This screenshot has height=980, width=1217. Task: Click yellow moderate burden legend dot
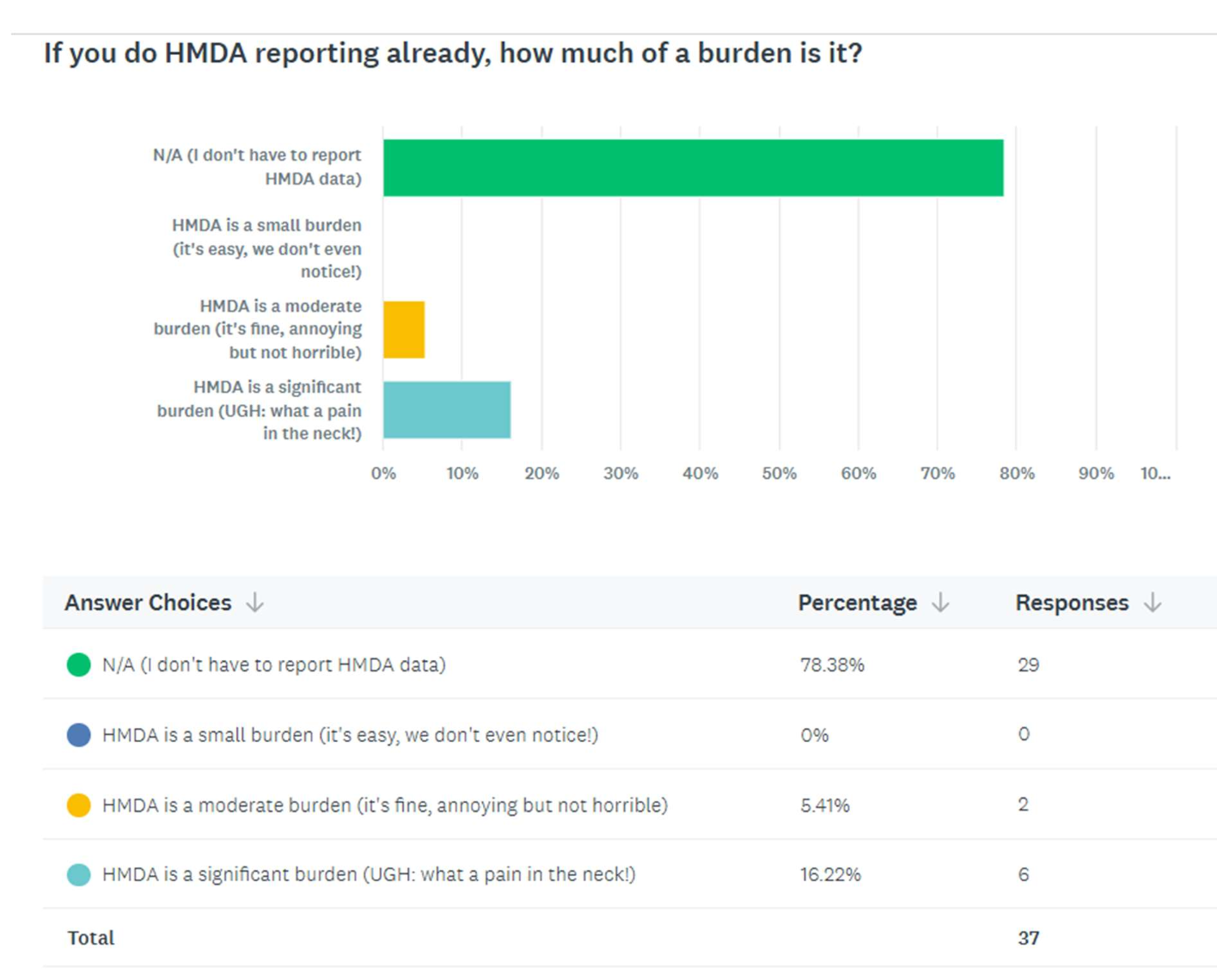pyautogui.click(x=79, y=805)
